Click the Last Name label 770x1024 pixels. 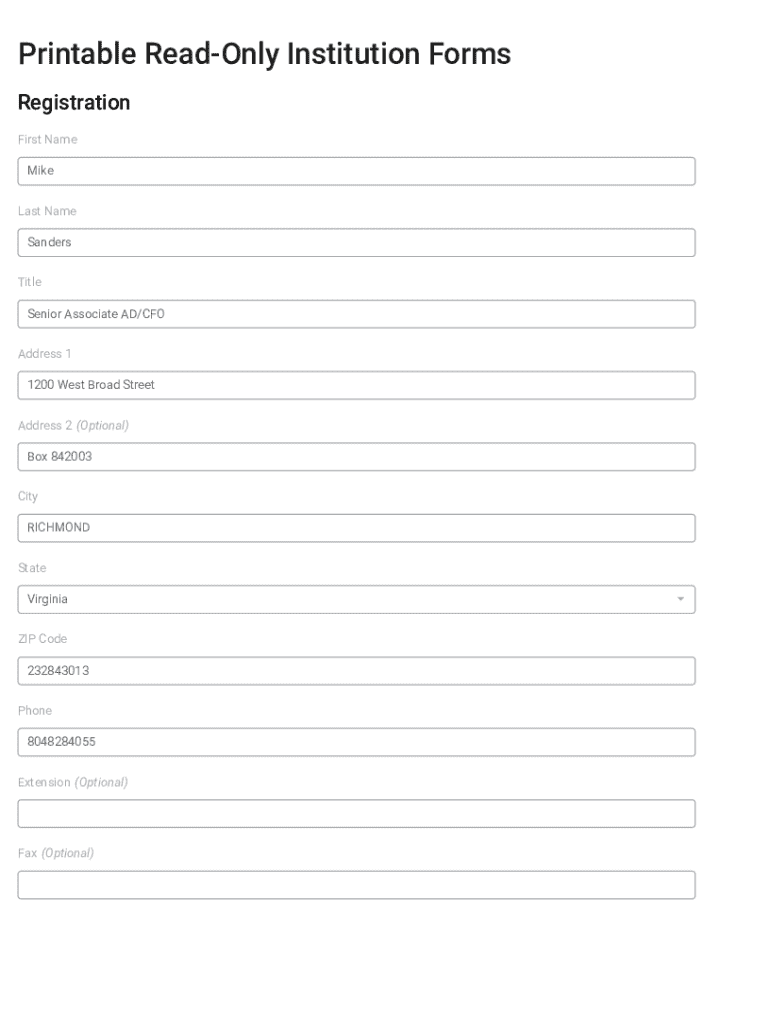[x=47, y=211]
